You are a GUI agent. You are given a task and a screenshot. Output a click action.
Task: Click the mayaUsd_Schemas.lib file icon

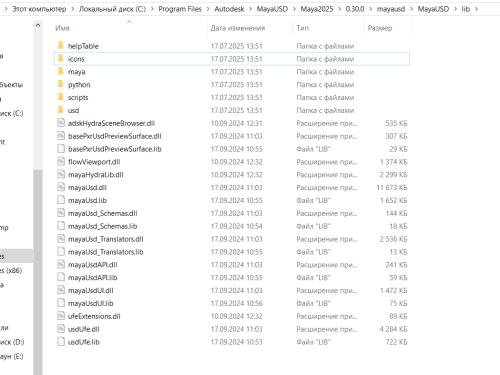(x=61, y=226)
